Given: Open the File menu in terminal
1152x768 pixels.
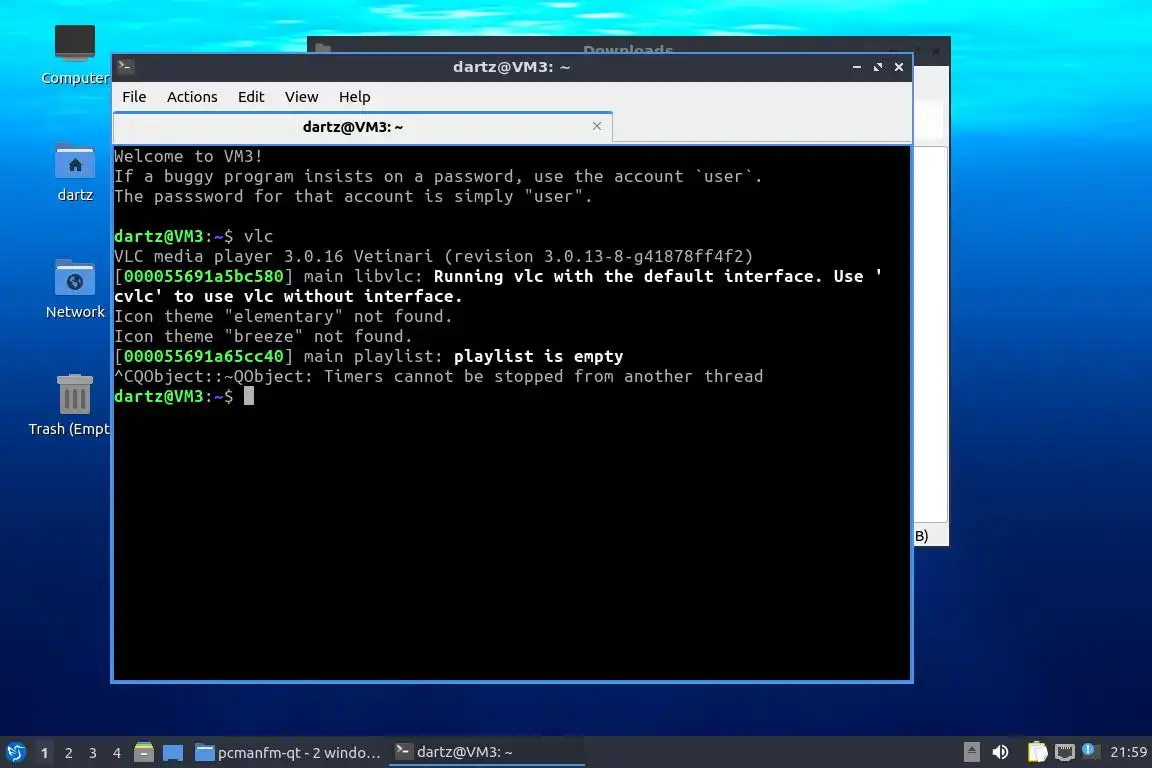Looking at the screenshot, I should click(134, 97).
